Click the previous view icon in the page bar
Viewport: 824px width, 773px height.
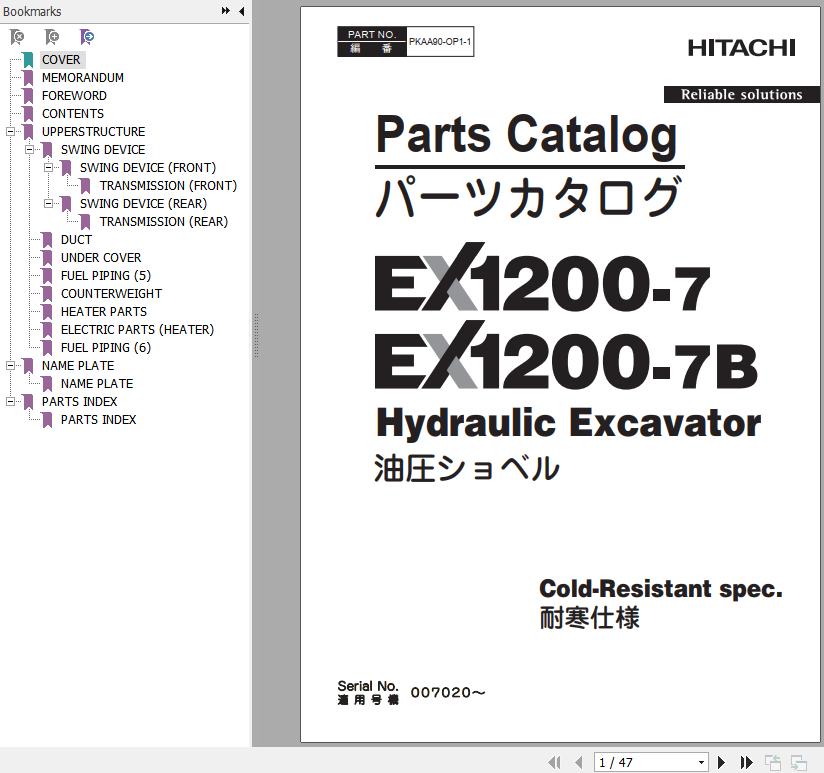[x=772, y=762]
